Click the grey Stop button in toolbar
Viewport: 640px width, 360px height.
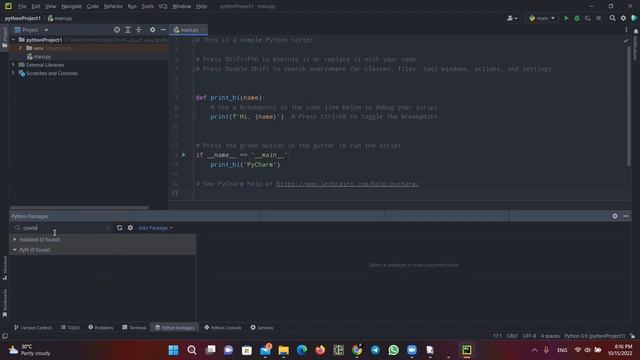[598, 18]
